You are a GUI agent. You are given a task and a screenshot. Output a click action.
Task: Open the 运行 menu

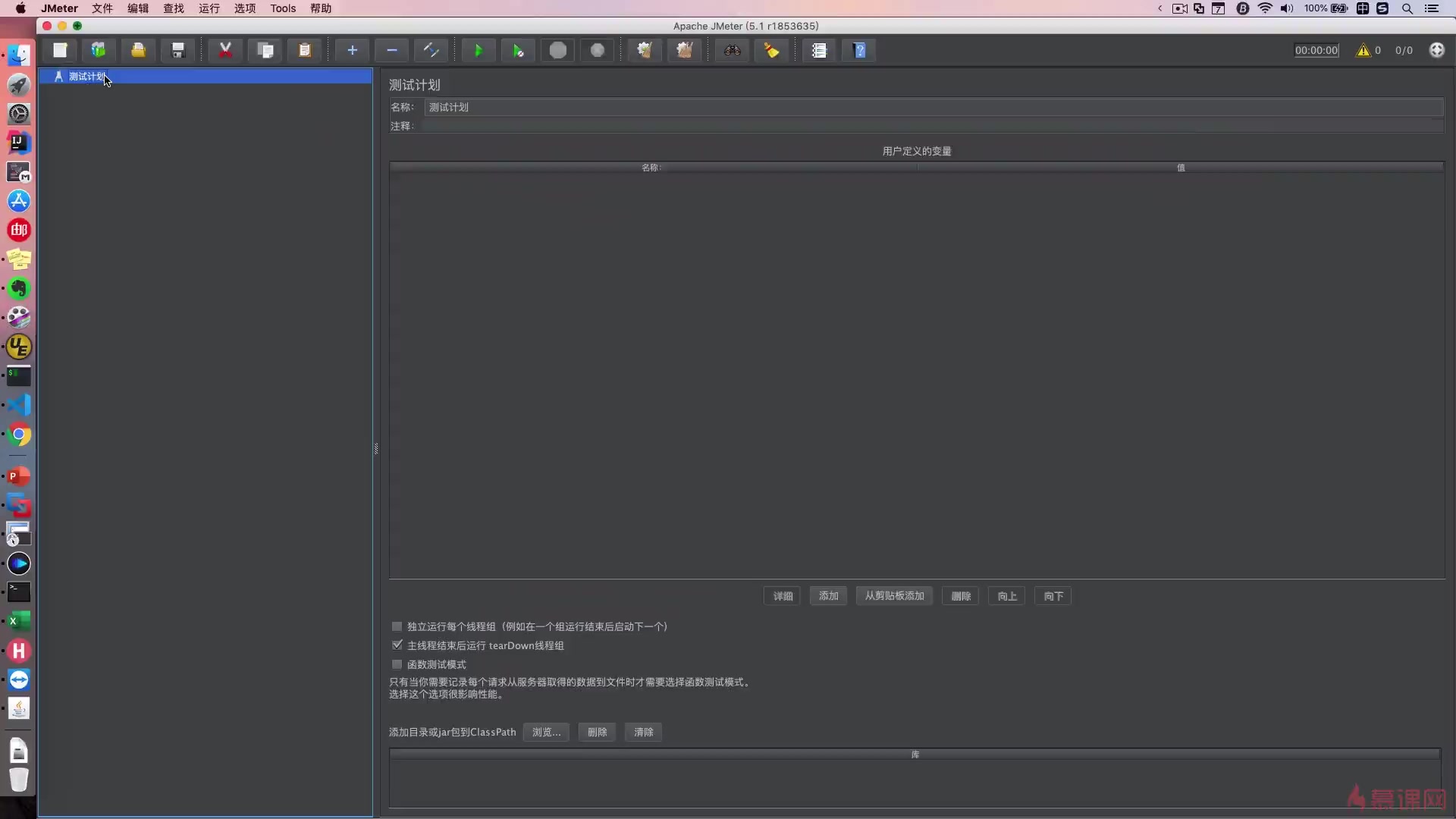coord(209,8)
